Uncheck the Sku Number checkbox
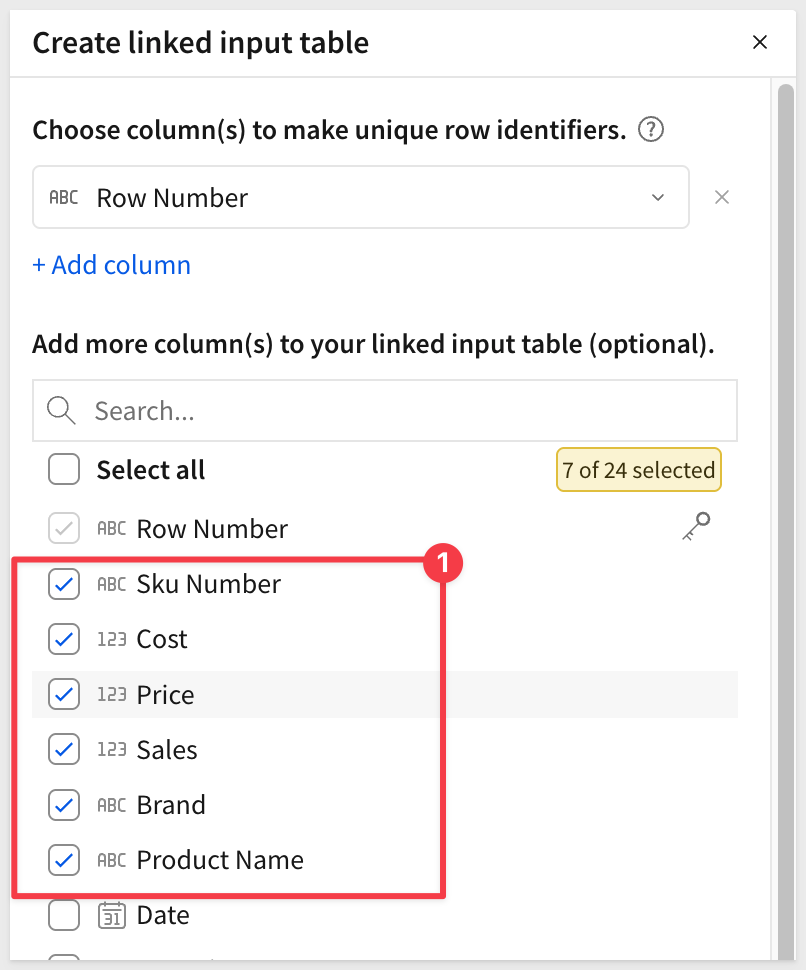The height and width of the screenshot is (970, 806). [64, 585]
